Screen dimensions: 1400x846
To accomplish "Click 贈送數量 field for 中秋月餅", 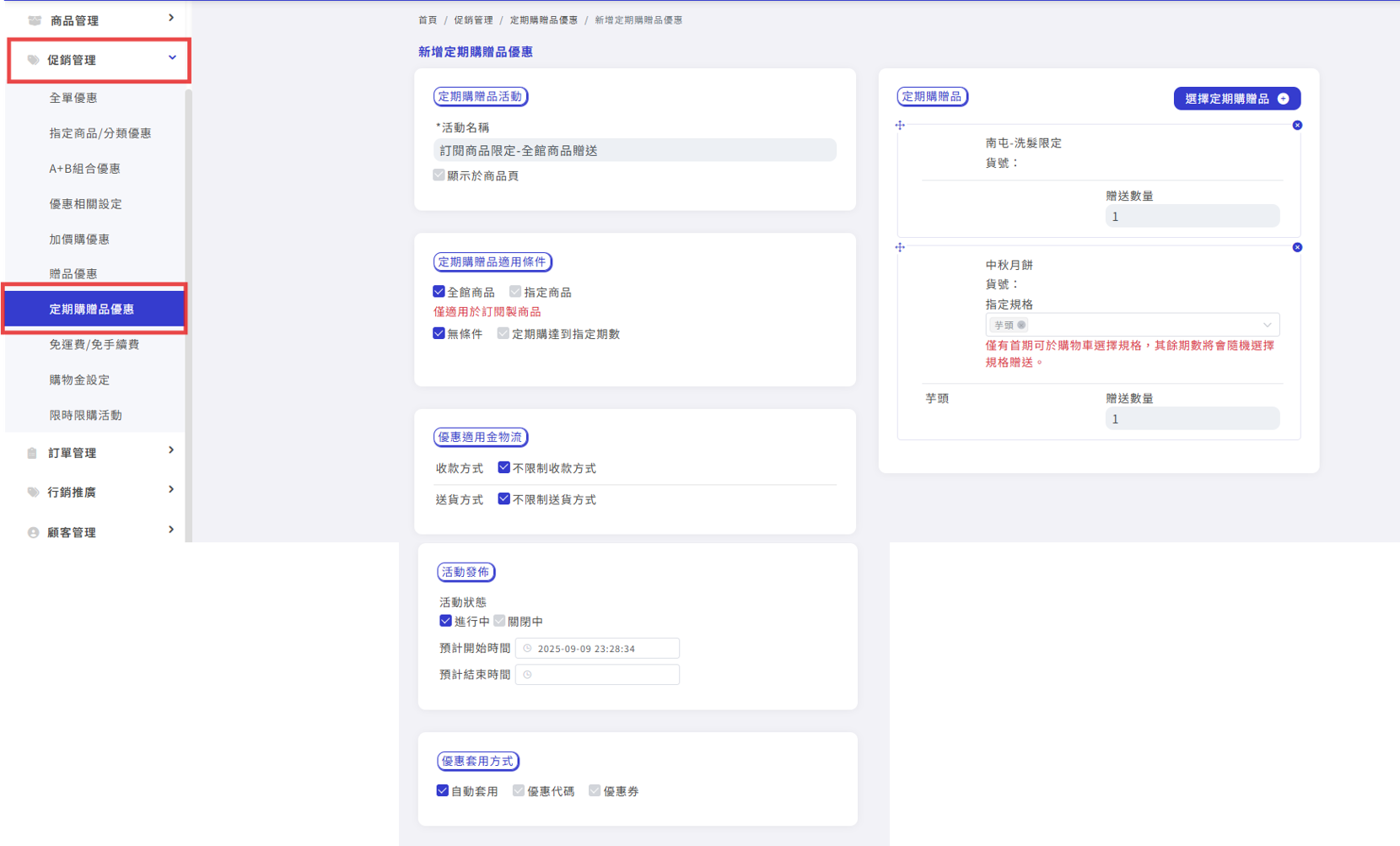I will tap(1193, 419).
